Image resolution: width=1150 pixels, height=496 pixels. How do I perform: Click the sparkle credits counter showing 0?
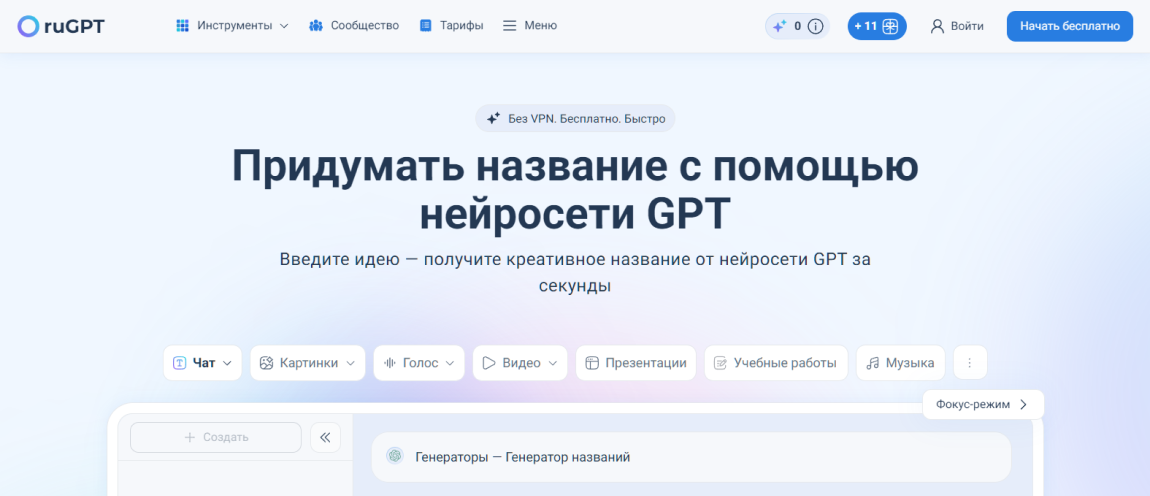click(x=797, y=26)
